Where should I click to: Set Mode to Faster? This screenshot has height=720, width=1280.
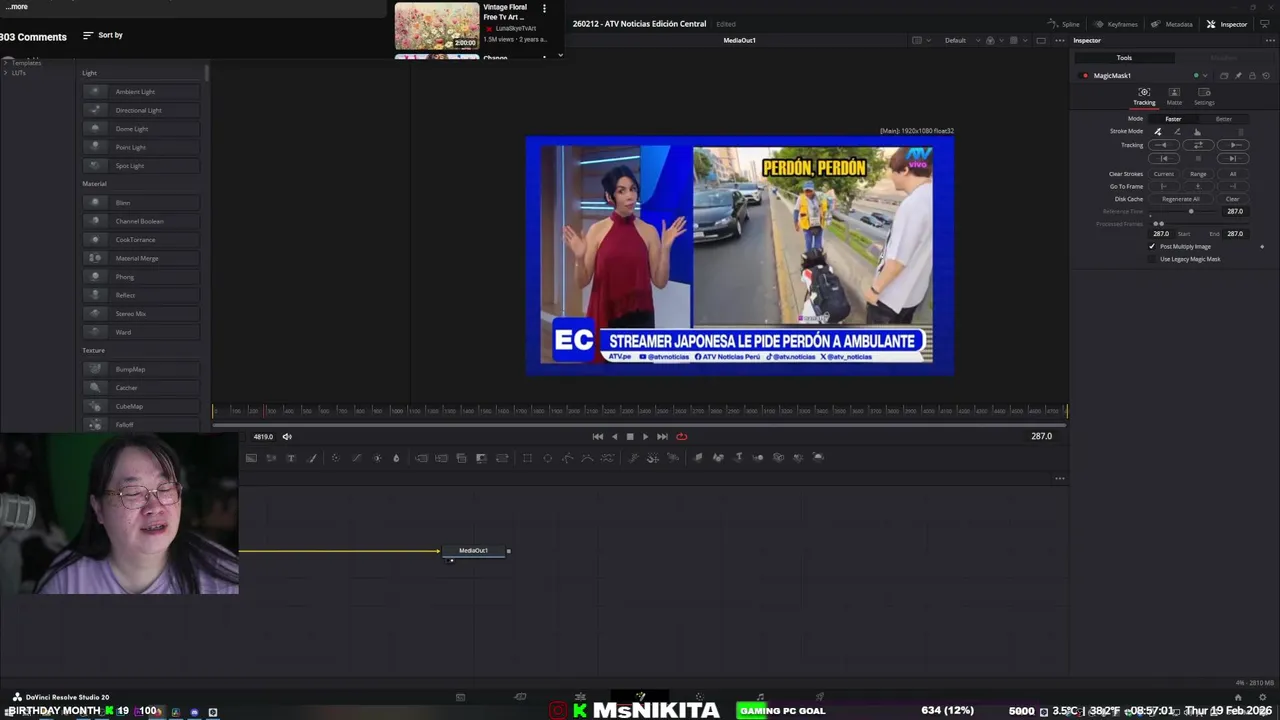(x=1173, y=119)
